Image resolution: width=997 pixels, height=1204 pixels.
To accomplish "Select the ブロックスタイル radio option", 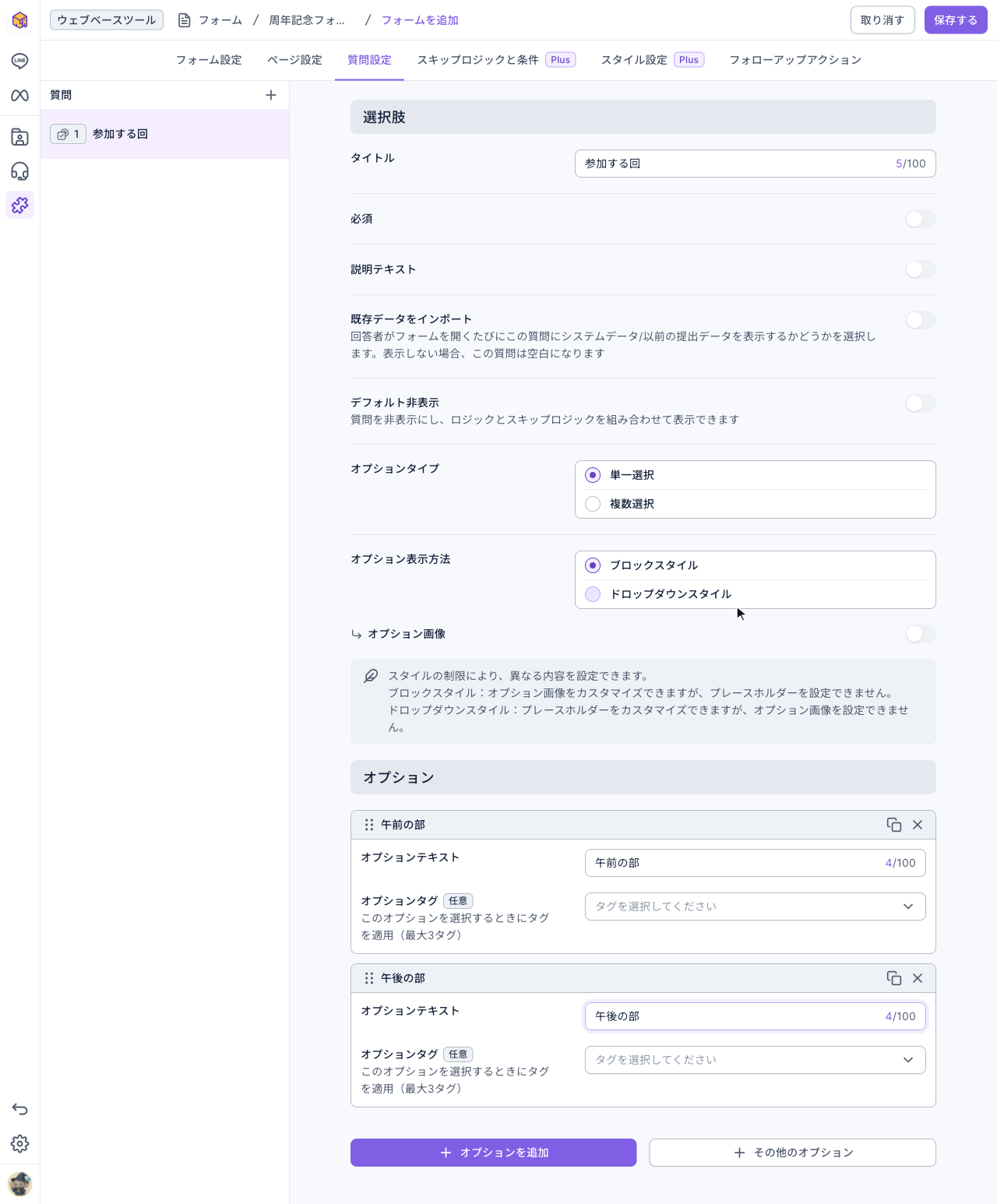I will (593, 565).
